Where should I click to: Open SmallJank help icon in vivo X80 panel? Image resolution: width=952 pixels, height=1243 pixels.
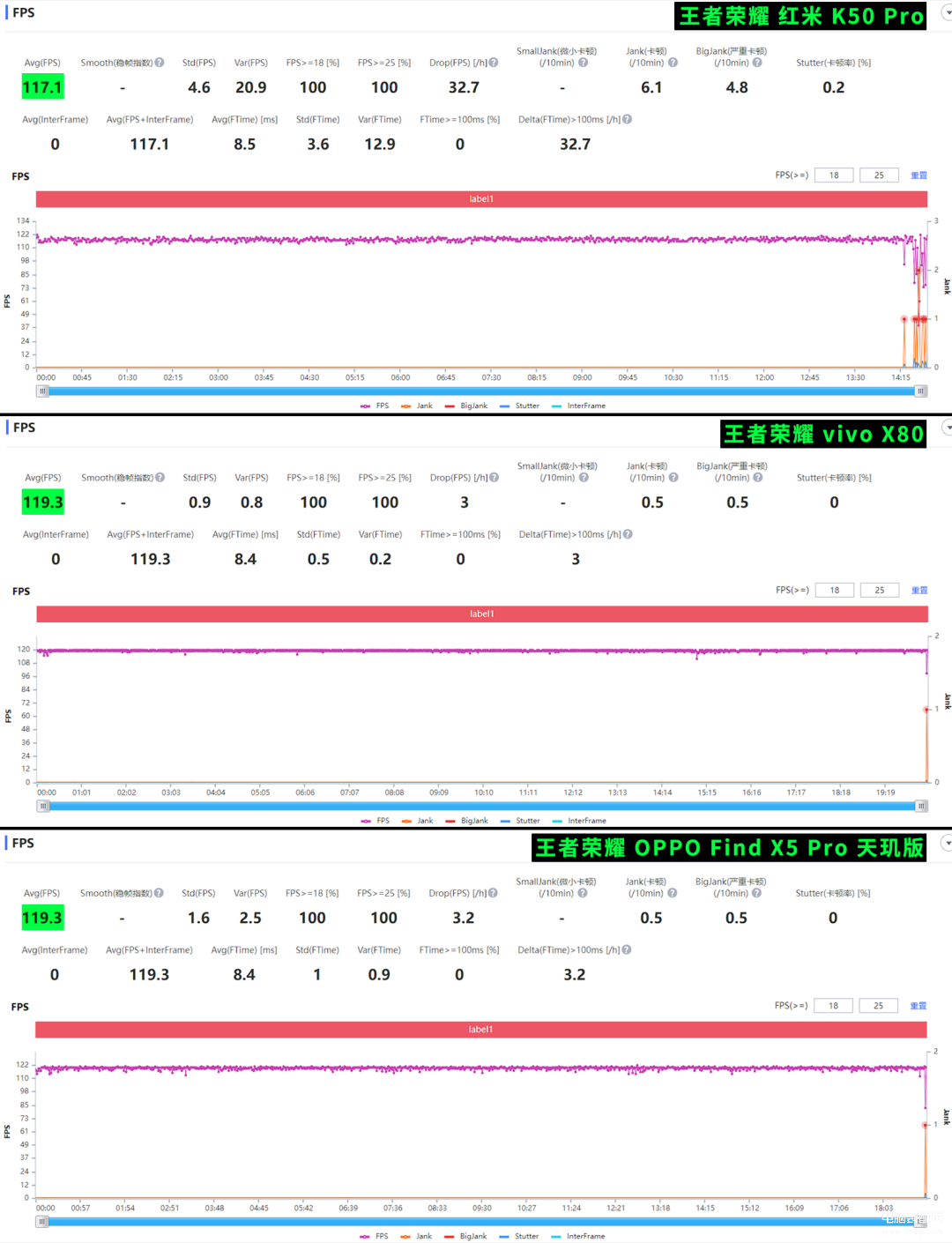pyautogui.click(x=584, y=478)
